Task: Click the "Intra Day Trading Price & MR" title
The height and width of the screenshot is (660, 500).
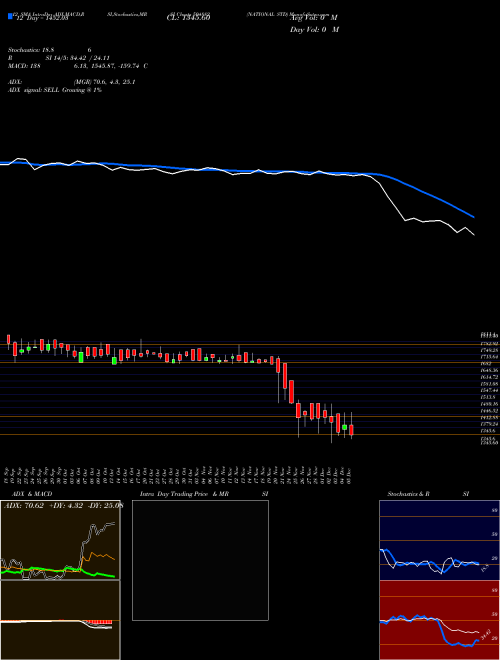Action: tap(184, 494)
